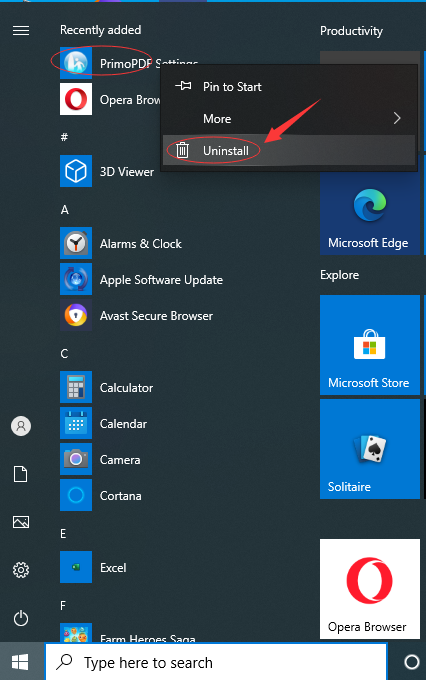Click the 'Excel' label text
The height and width of the screenshot is (680, 426).
[x=113, y=568]
